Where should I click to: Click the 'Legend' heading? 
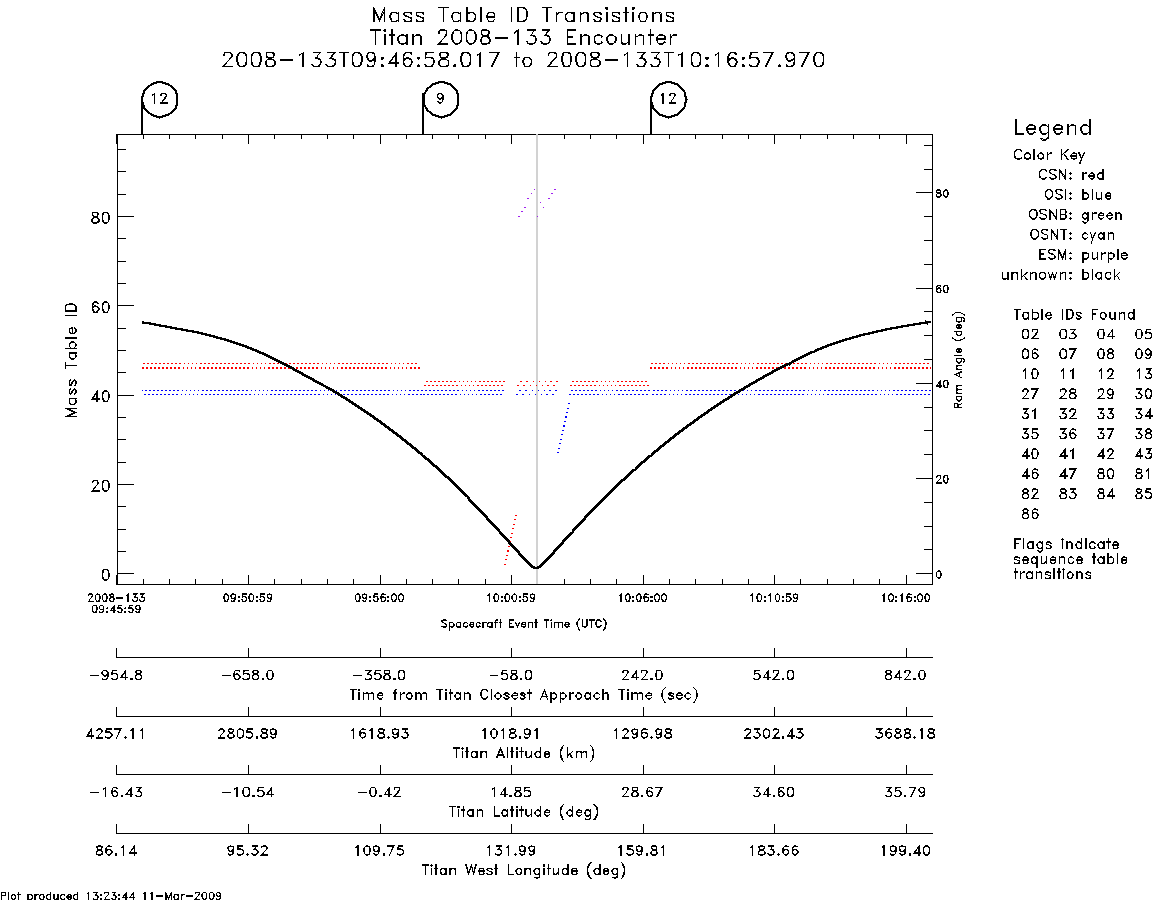pos(1052,129)
